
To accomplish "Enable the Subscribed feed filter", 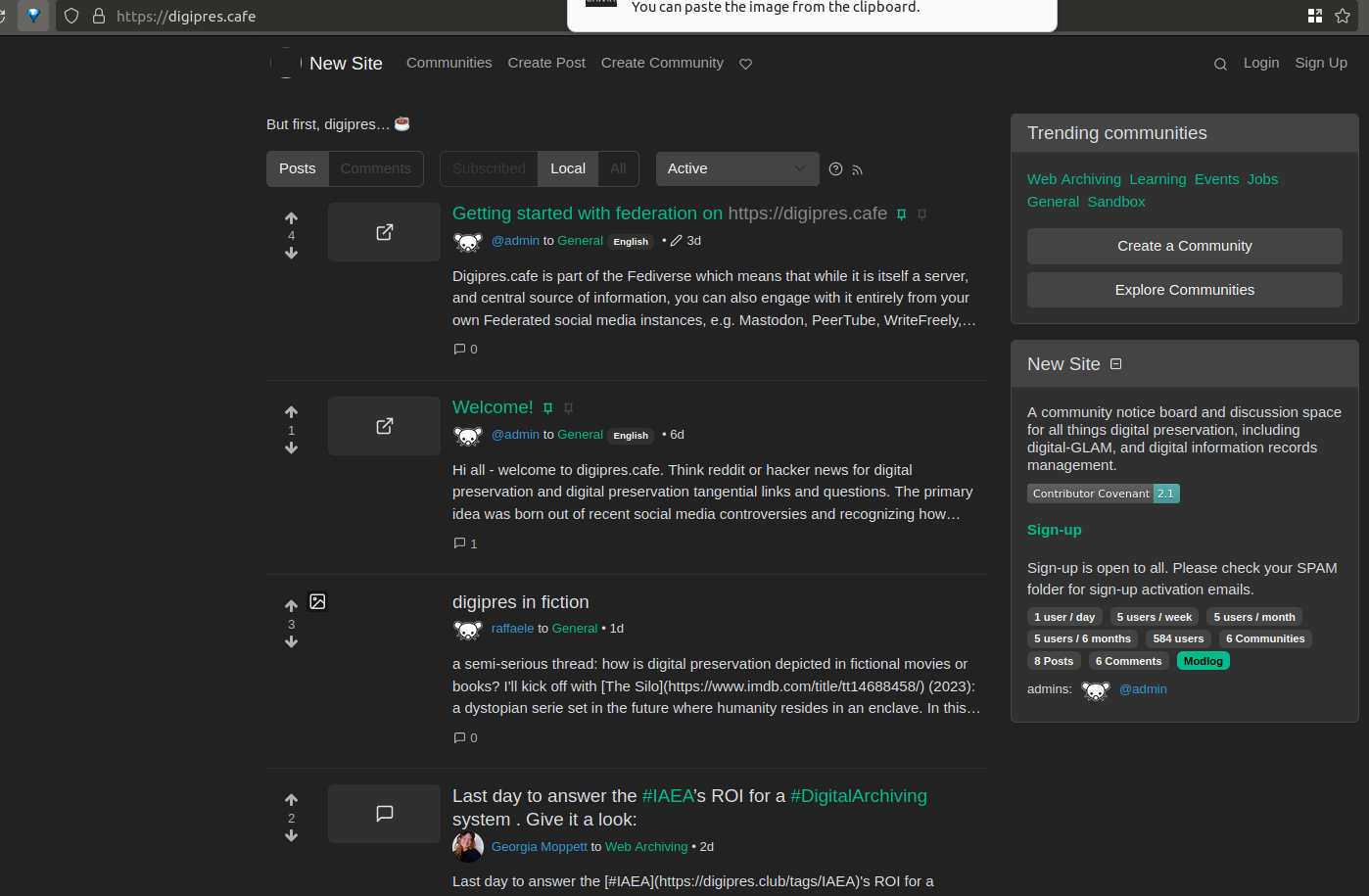I will pos(488,168).
